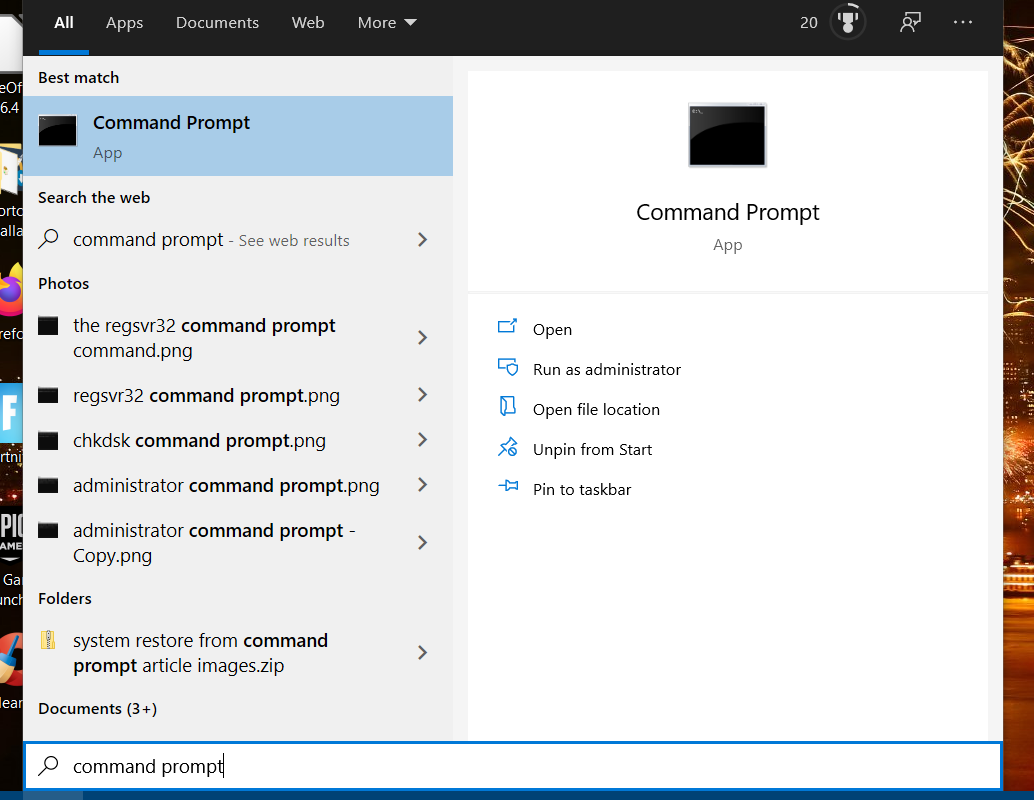The image size is (1034, 800).
Task: Select Open file location
Action: pyautogui.click(x=596, y=410)
